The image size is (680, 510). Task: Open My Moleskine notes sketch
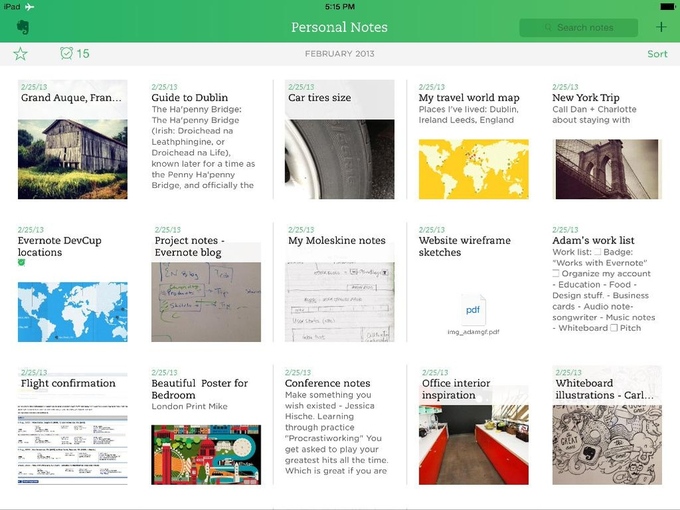tap(339, 285)
